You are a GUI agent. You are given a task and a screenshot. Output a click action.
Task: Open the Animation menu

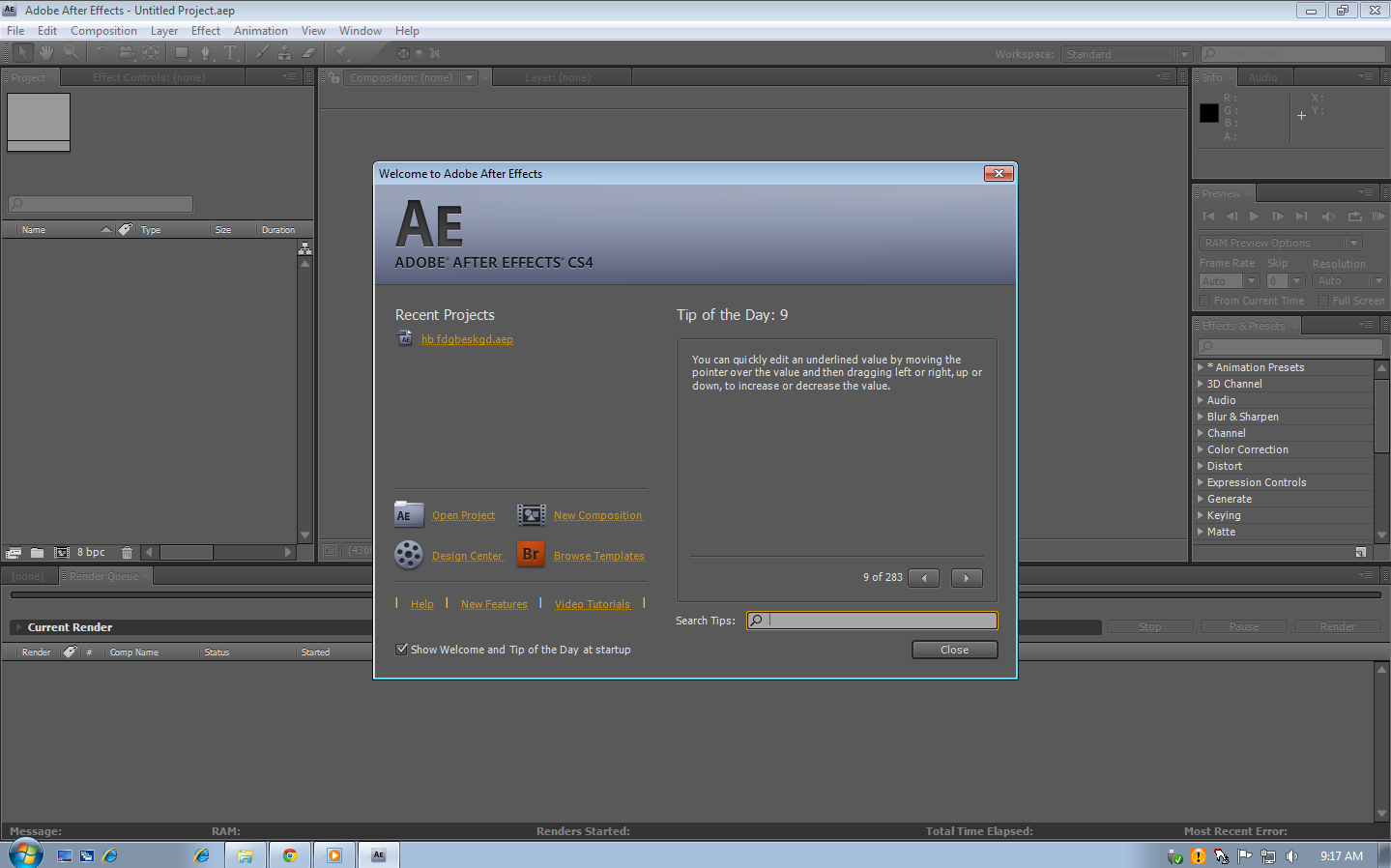(x=261, y=31)
